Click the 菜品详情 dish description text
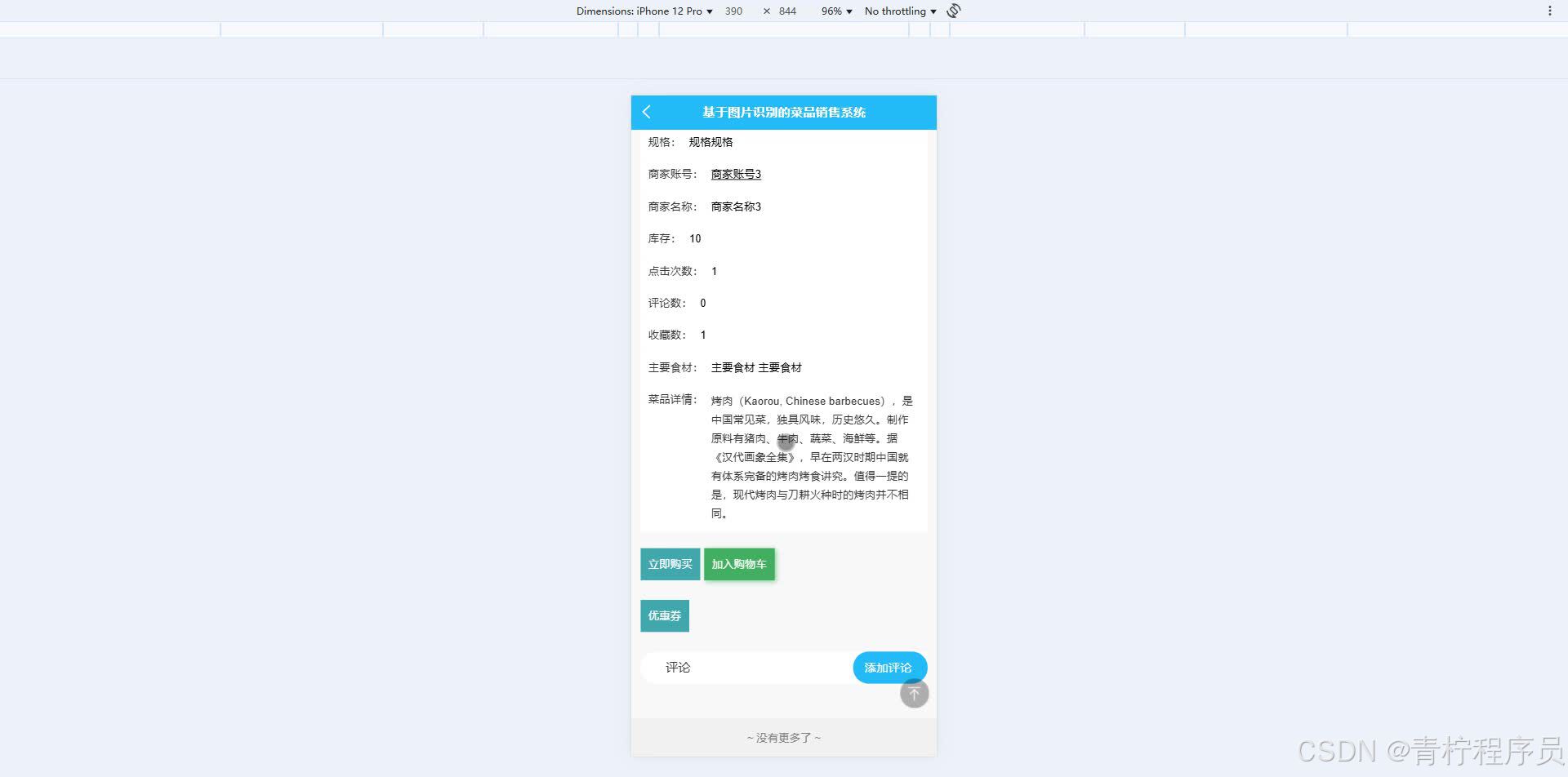Screen dimensions: 1568x777 pos(808,457)
